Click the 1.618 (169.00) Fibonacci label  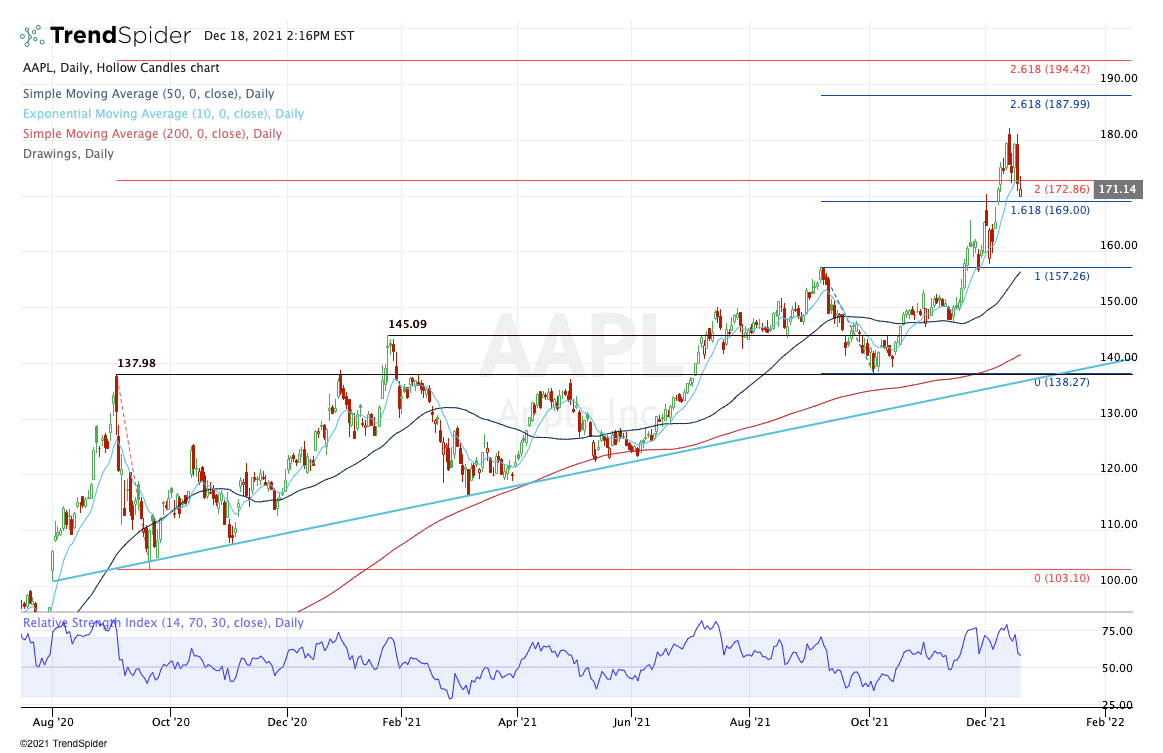click(1050, 211)
